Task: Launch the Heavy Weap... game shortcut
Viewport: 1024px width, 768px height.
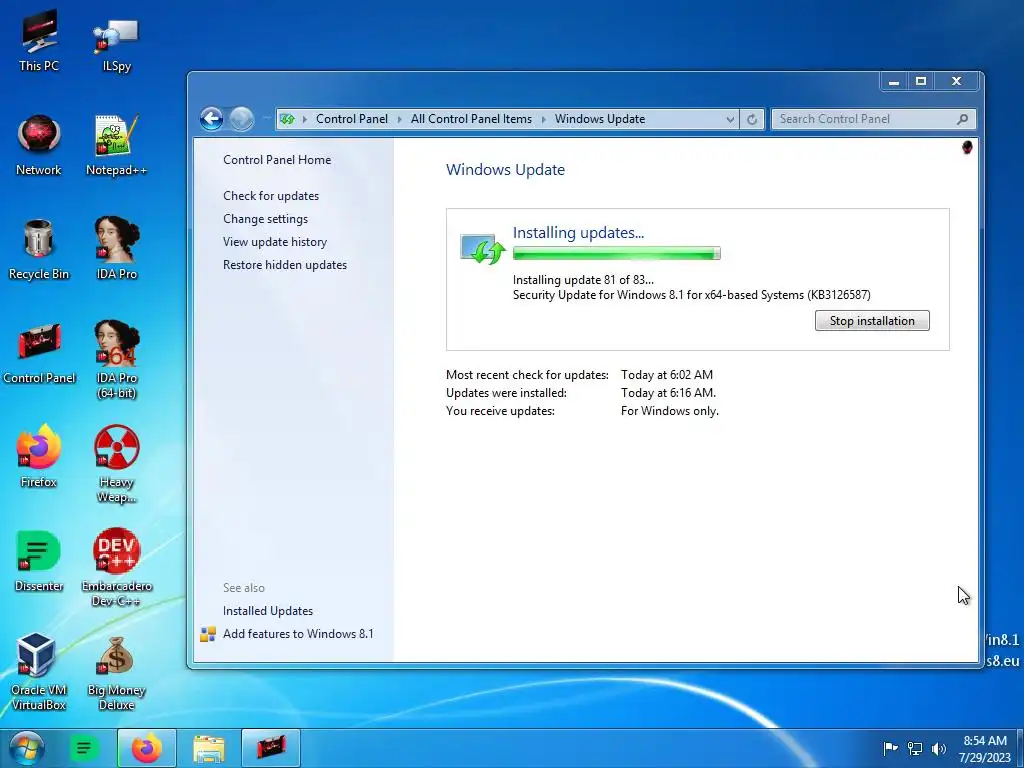Action: 116,464
